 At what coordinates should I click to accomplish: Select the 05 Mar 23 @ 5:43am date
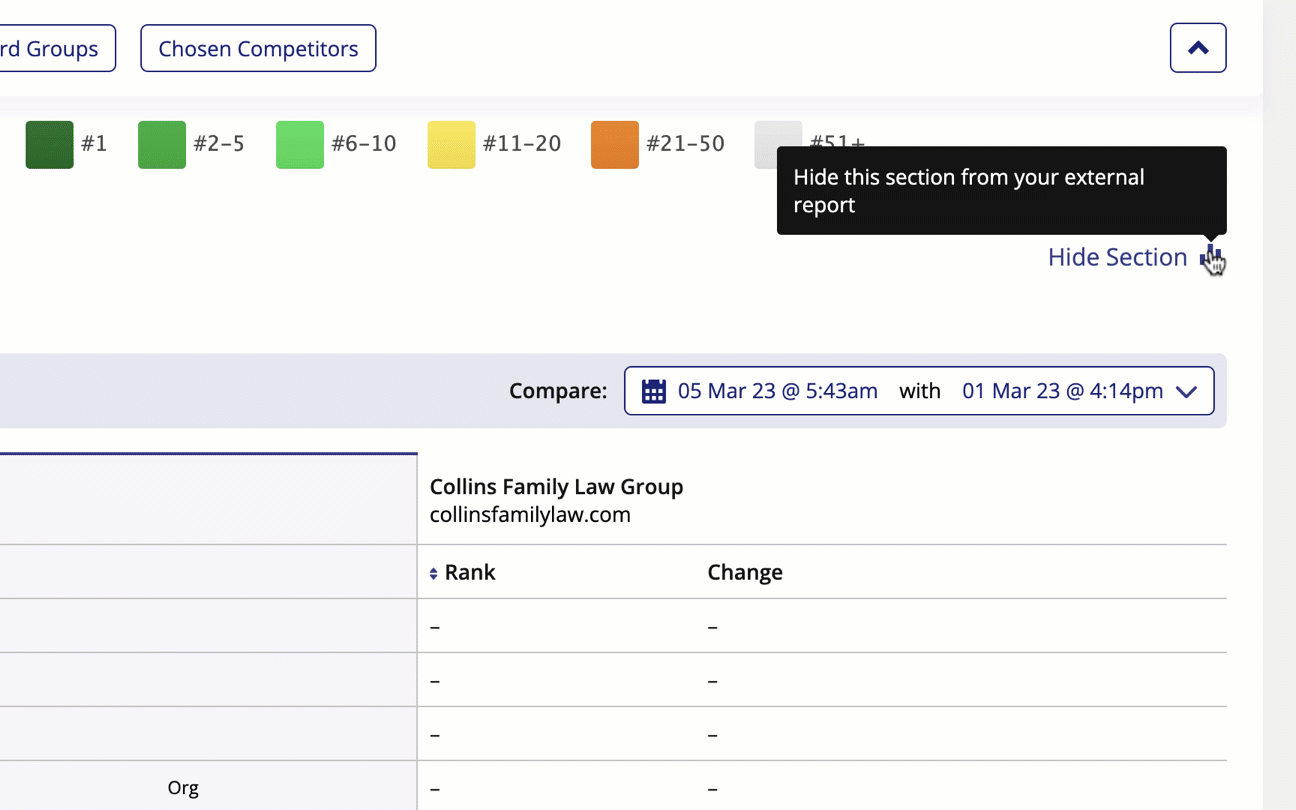tap(777, 391)
